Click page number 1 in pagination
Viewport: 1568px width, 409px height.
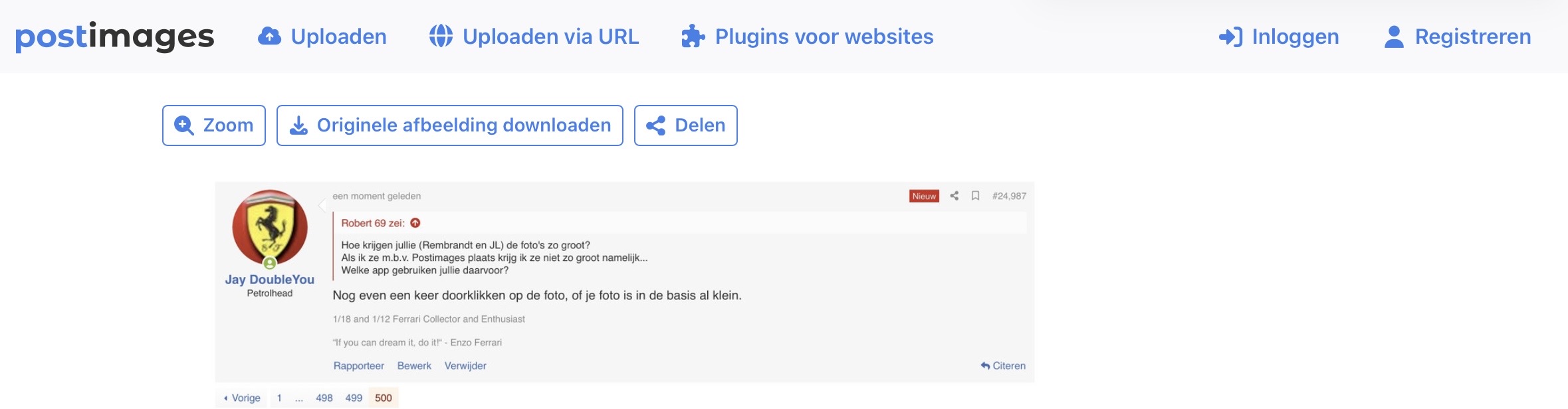[279, 398]
